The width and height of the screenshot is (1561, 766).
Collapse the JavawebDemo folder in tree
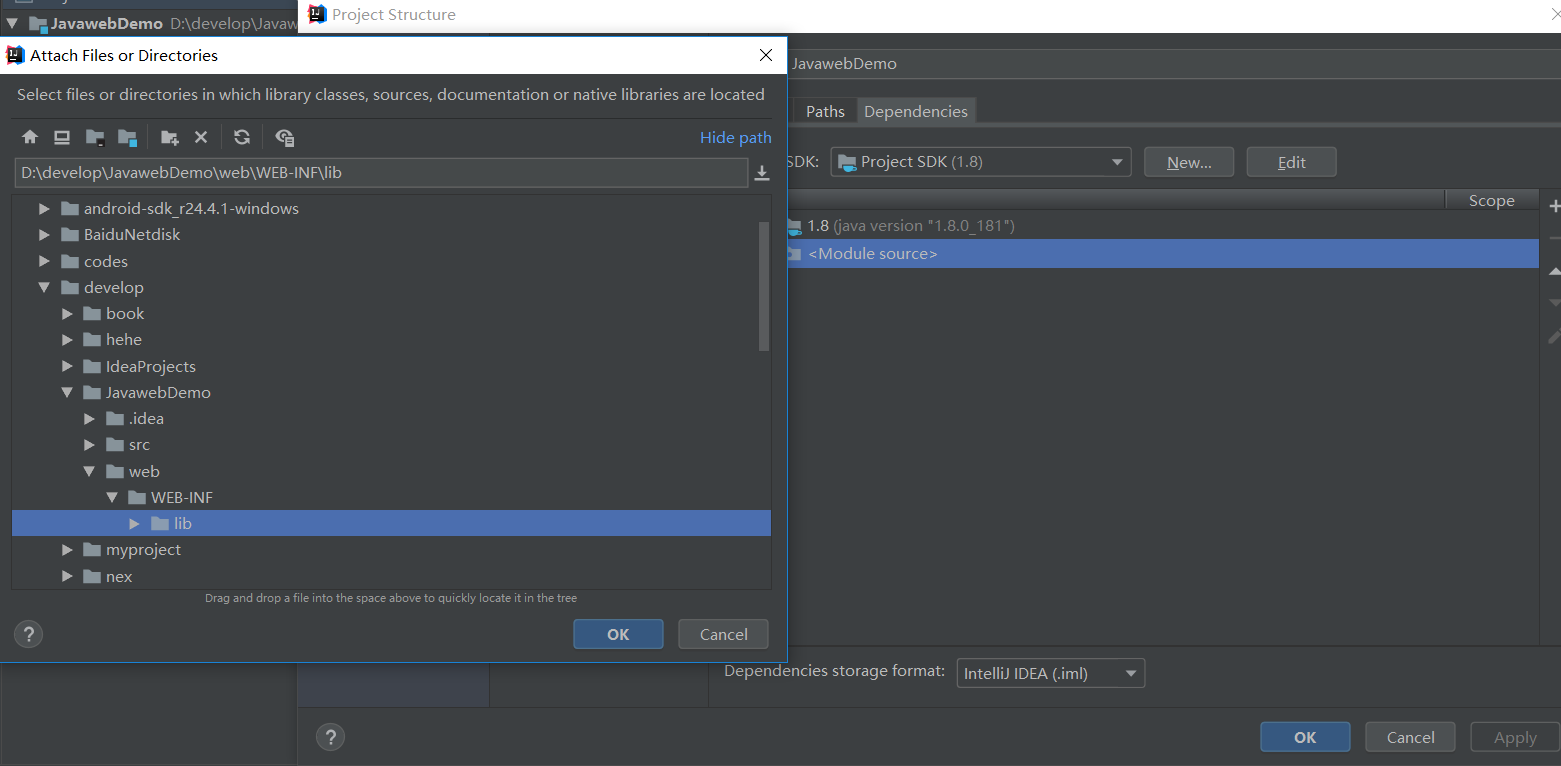point(67,393)
